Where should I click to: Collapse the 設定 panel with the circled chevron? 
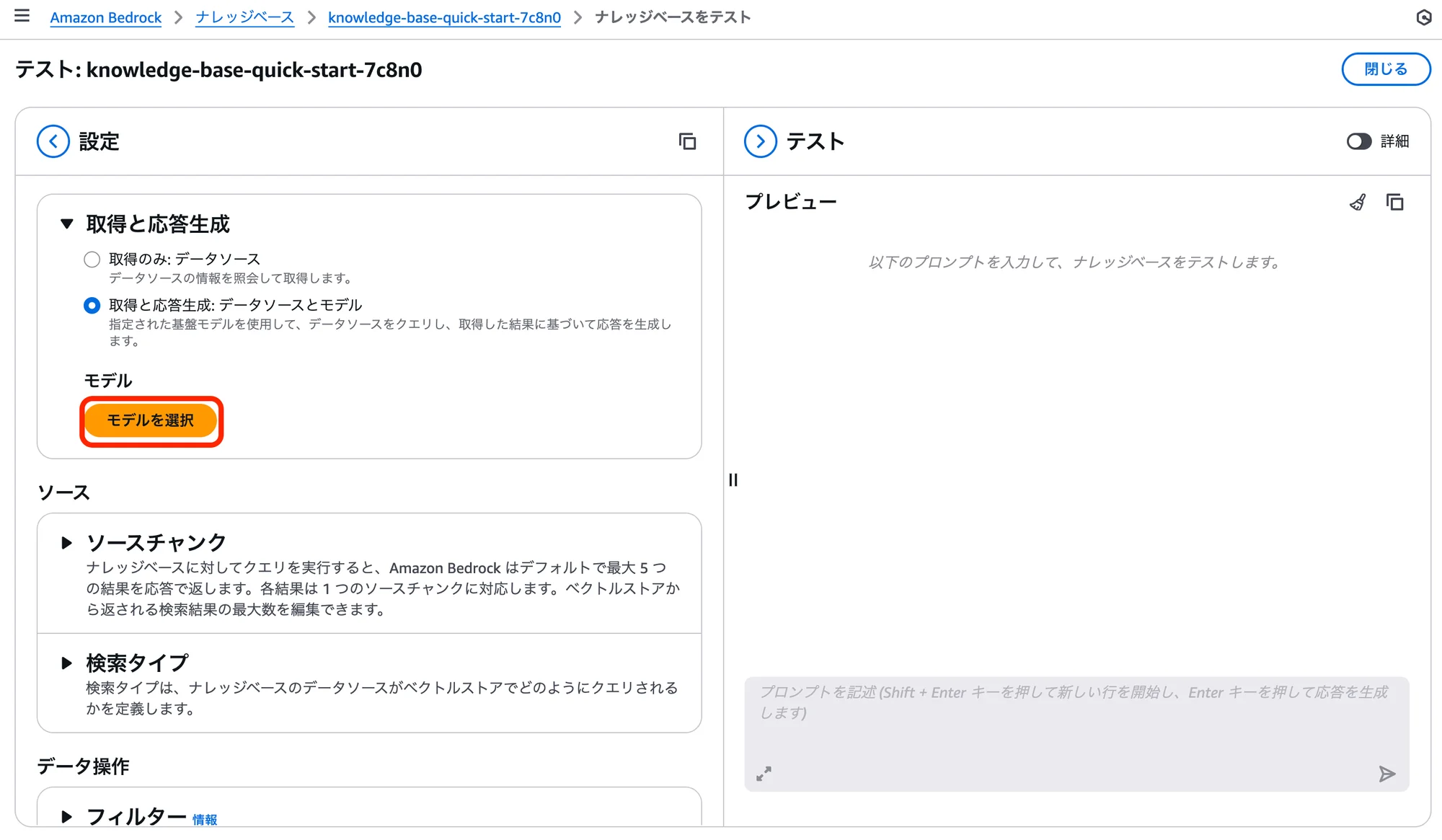click(52, 141)
